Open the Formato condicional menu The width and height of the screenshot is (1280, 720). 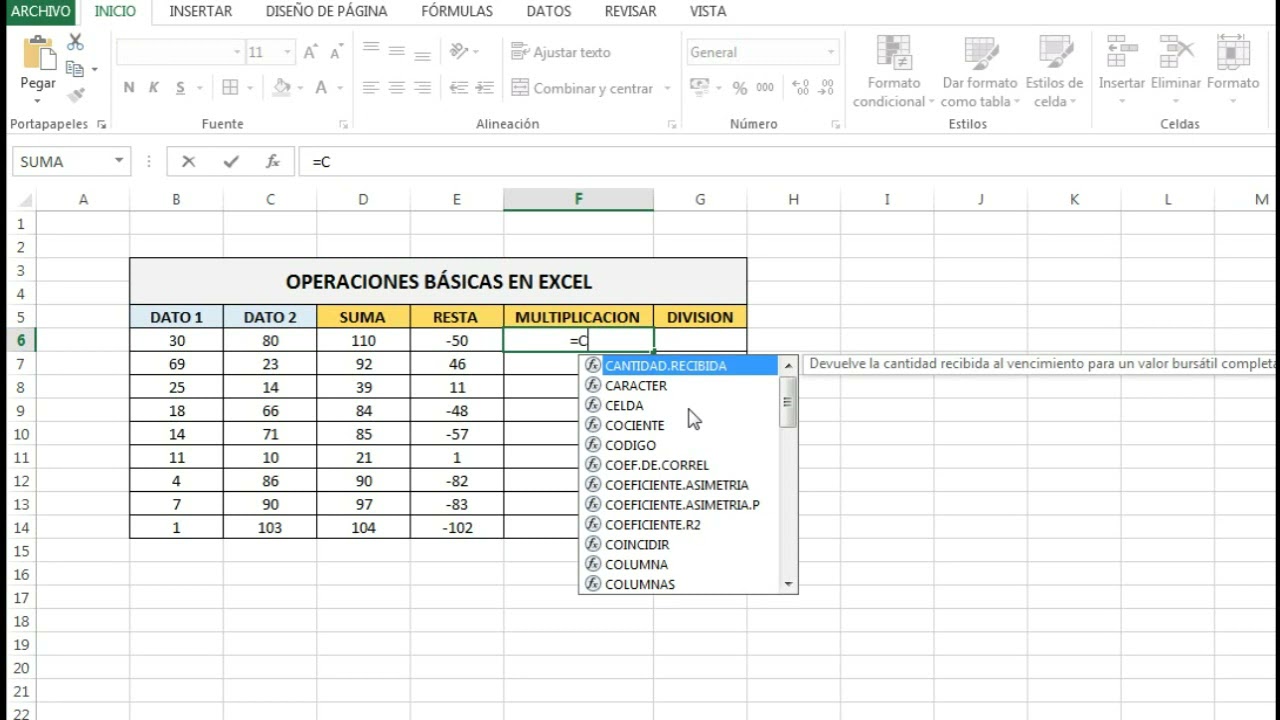(894, 72)
